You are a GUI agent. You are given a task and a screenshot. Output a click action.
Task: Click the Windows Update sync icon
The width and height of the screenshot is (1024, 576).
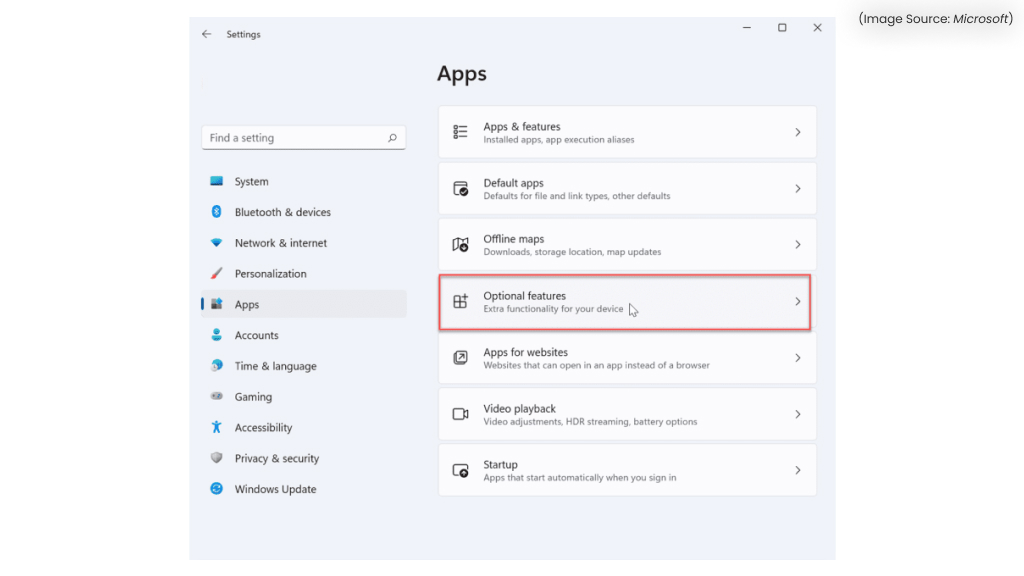click(216, 489)
